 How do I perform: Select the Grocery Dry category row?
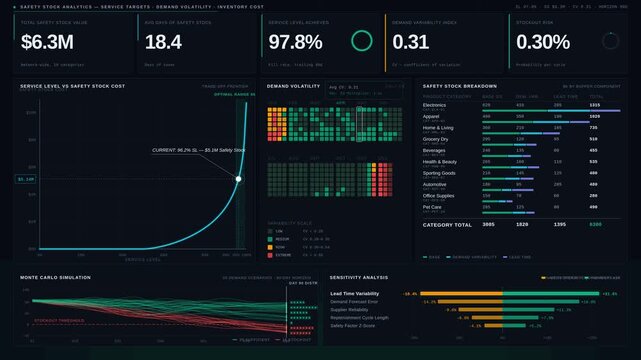tap(522, 141)
